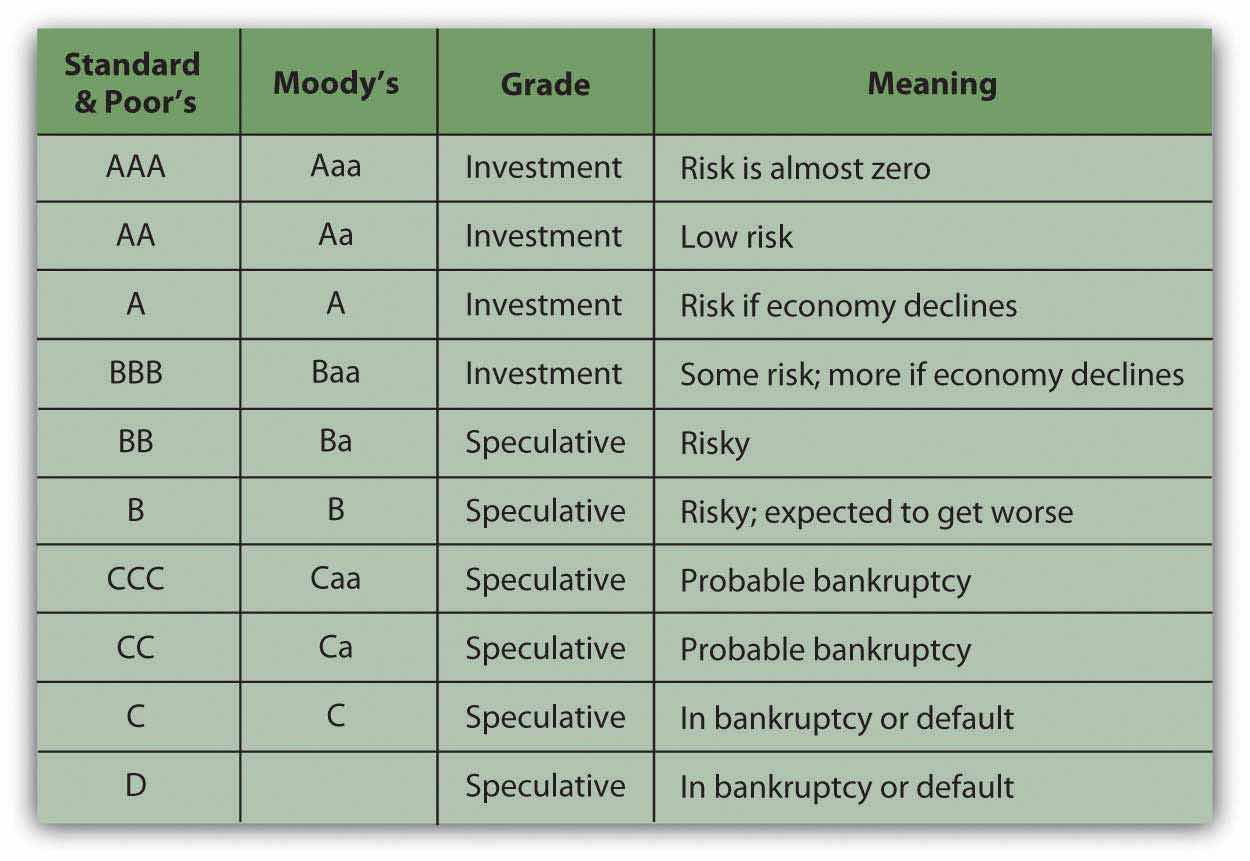Select "Some risk; more if economy declines"

pos(931,374)
